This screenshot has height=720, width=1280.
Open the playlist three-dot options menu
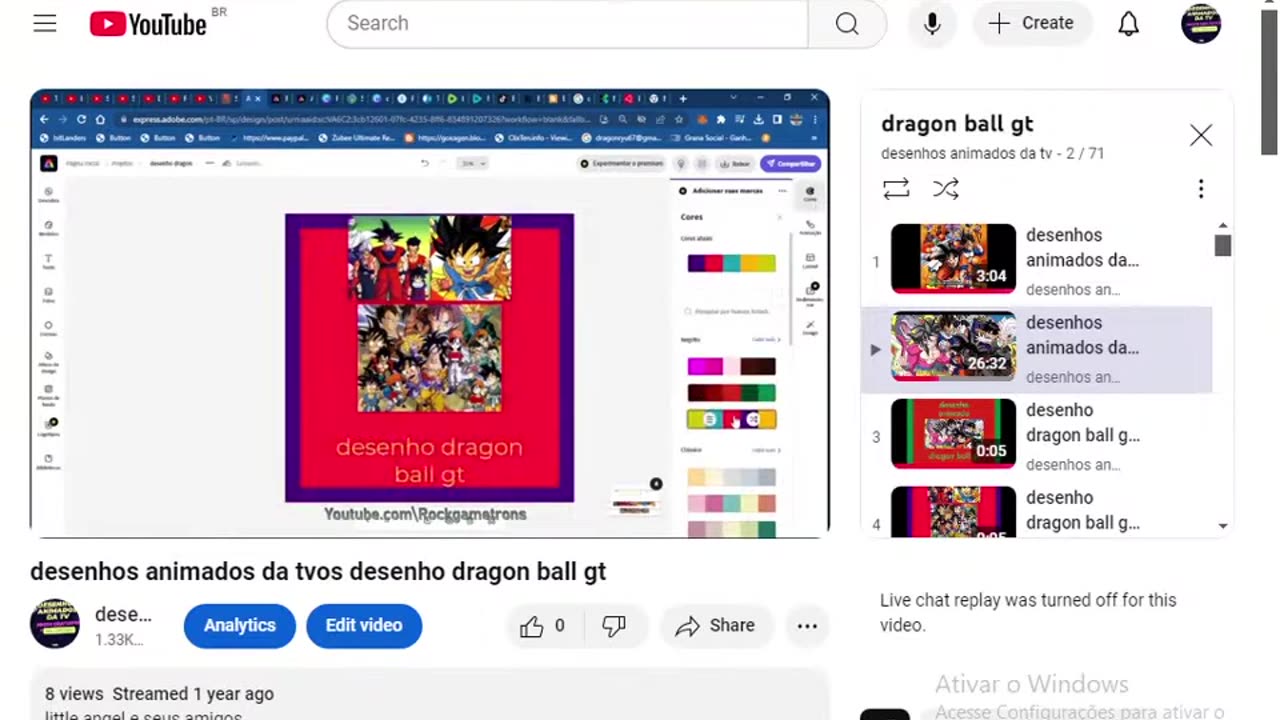(x=1201, y=189)
